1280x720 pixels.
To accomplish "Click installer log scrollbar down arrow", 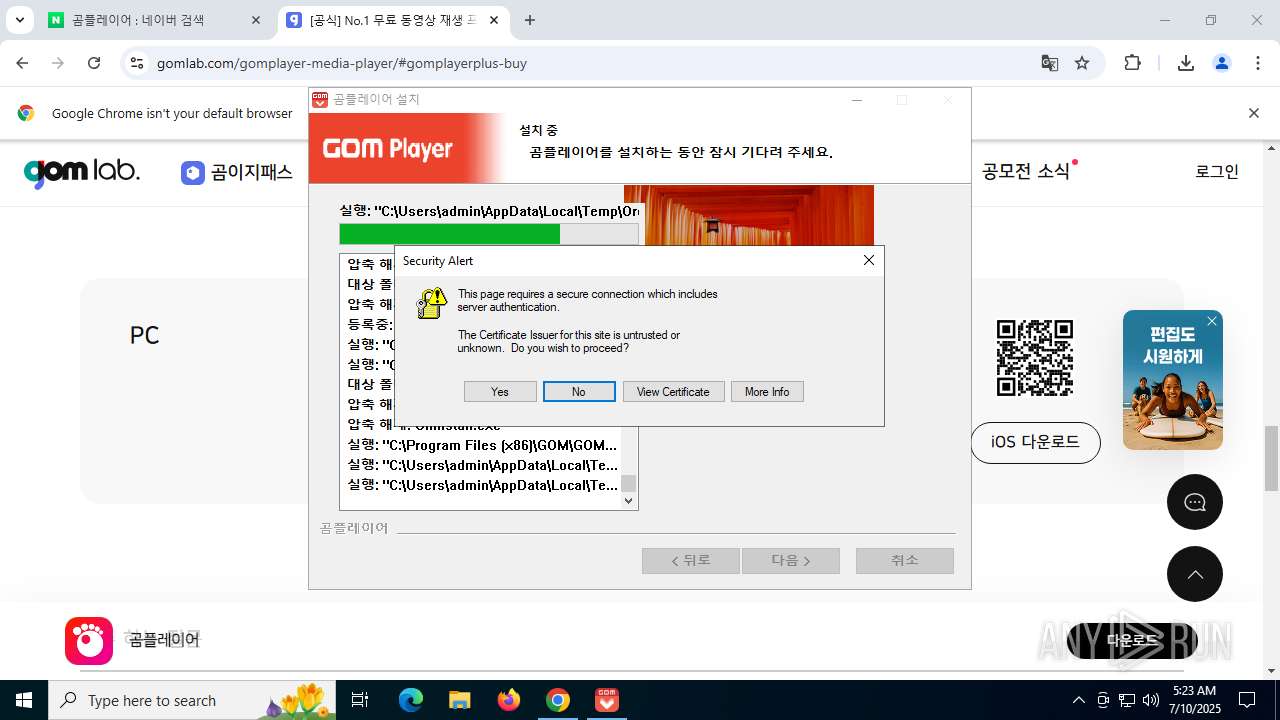I will coord(629,501).
